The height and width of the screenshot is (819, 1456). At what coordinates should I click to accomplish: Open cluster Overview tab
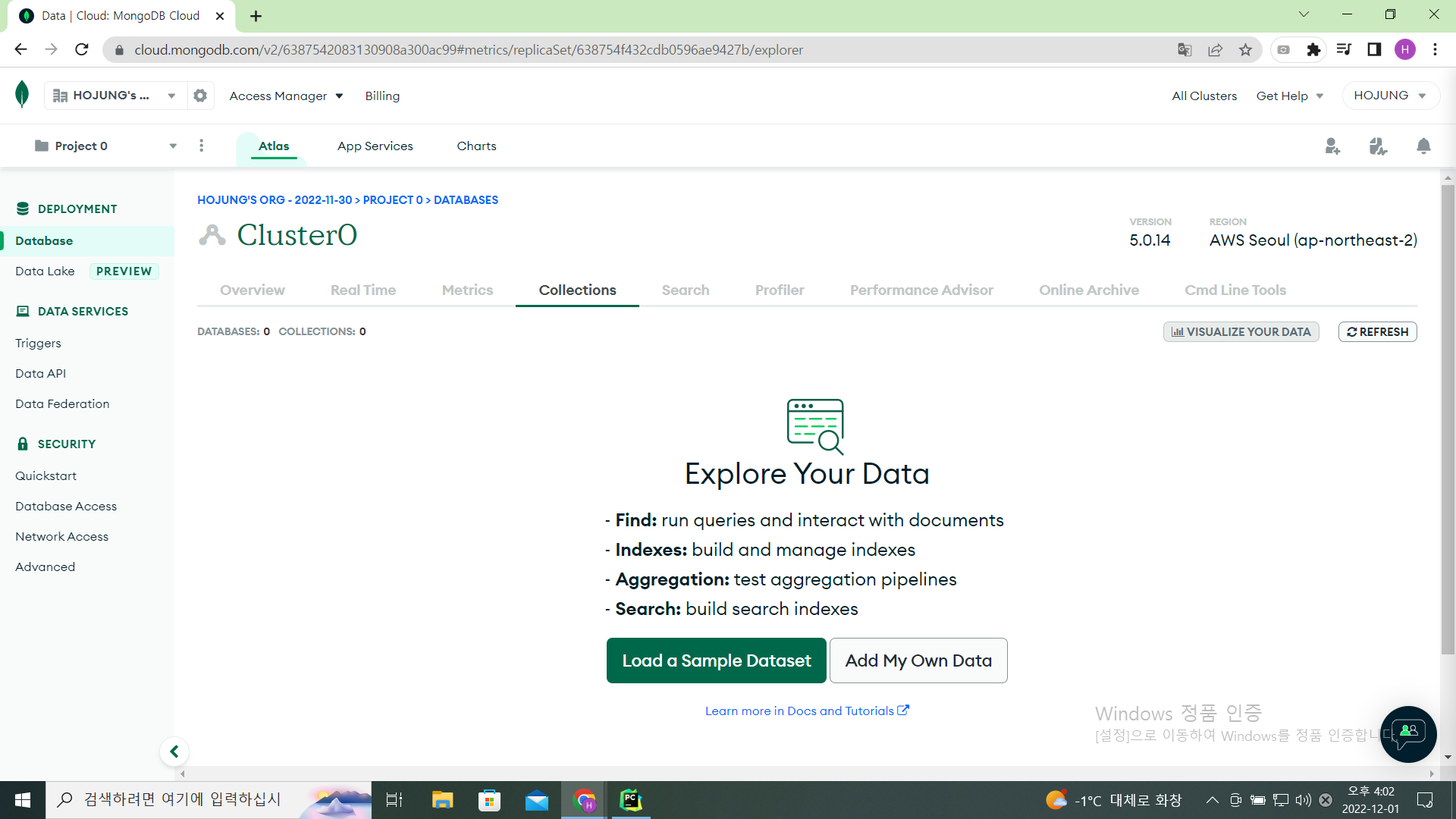(x=253, y=290)
